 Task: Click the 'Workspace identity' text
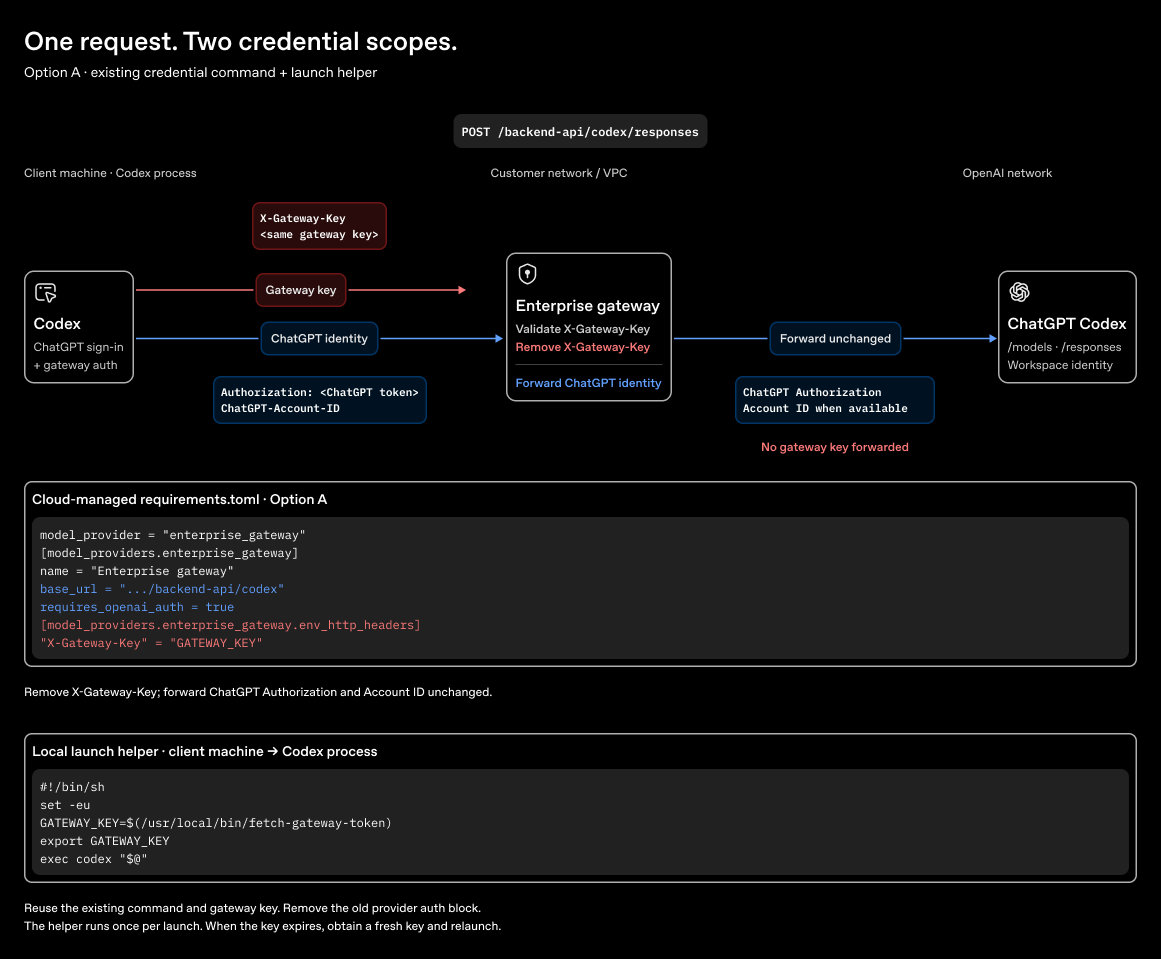(x=1060, y=365)
